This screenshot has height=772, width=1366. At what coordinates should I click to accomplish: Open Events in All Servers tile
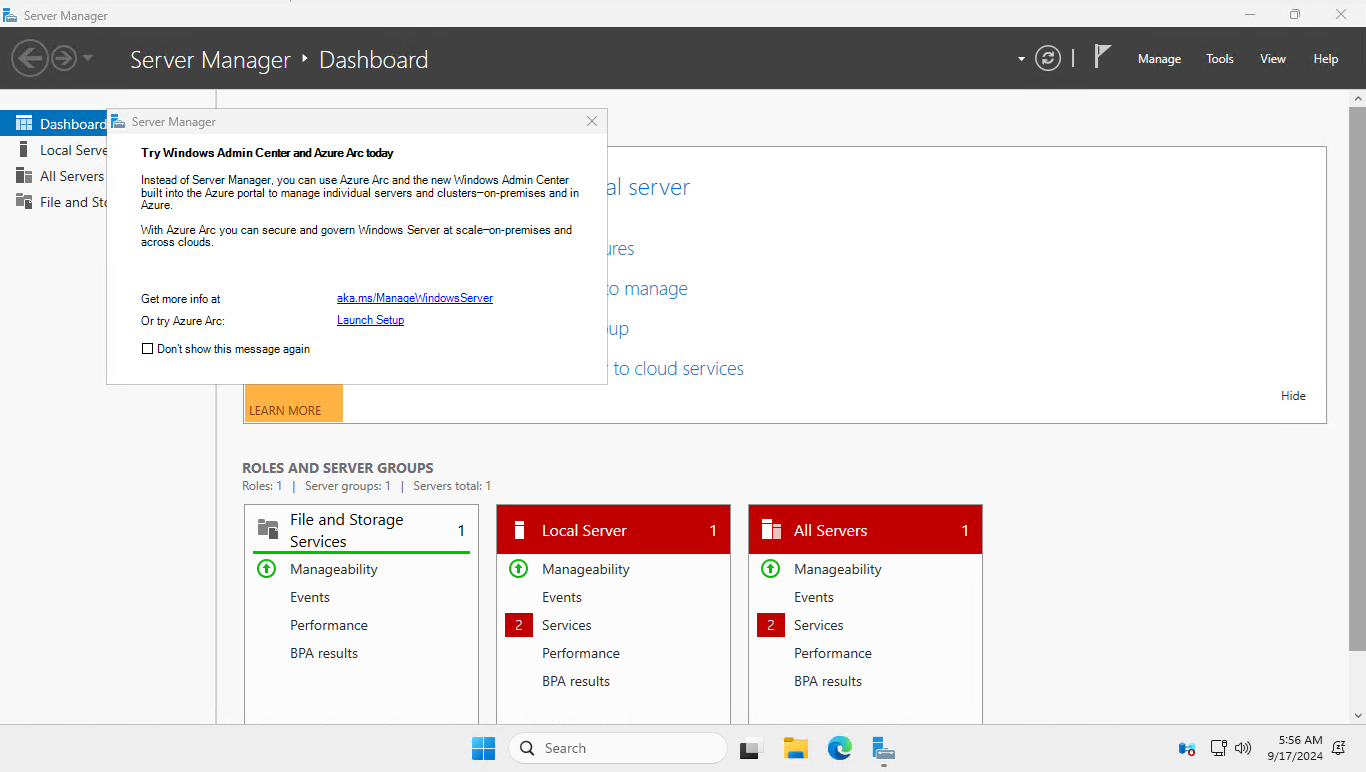click(814, 597)
